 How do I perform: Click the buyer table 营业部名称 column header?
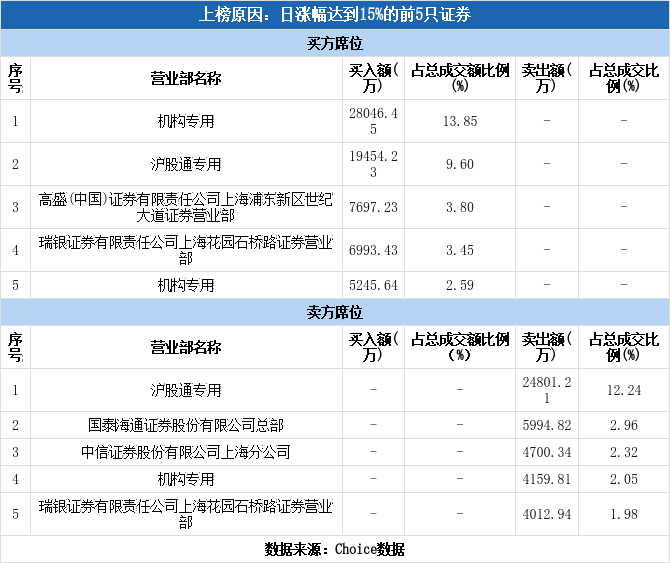[x=186, y=79]
